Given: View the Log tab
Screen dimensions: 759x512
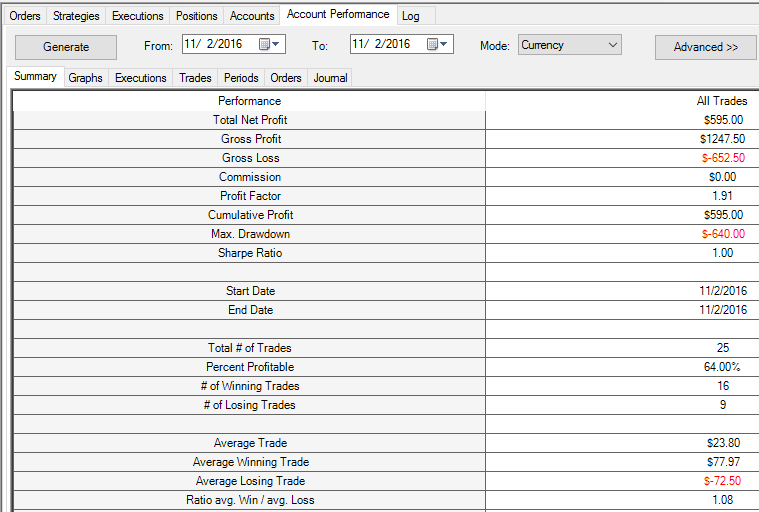Looking at the screenshot, I should (410, 16).
